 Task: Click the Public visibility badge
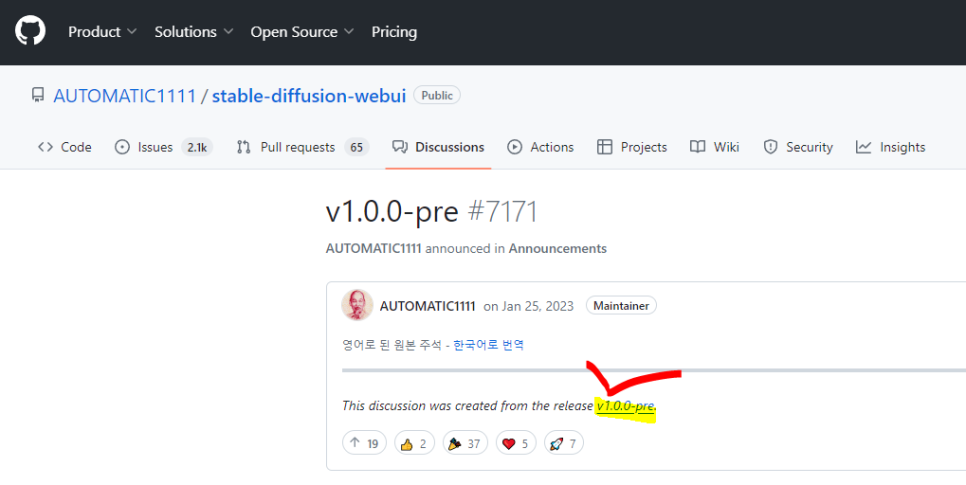tap(437, 96)
